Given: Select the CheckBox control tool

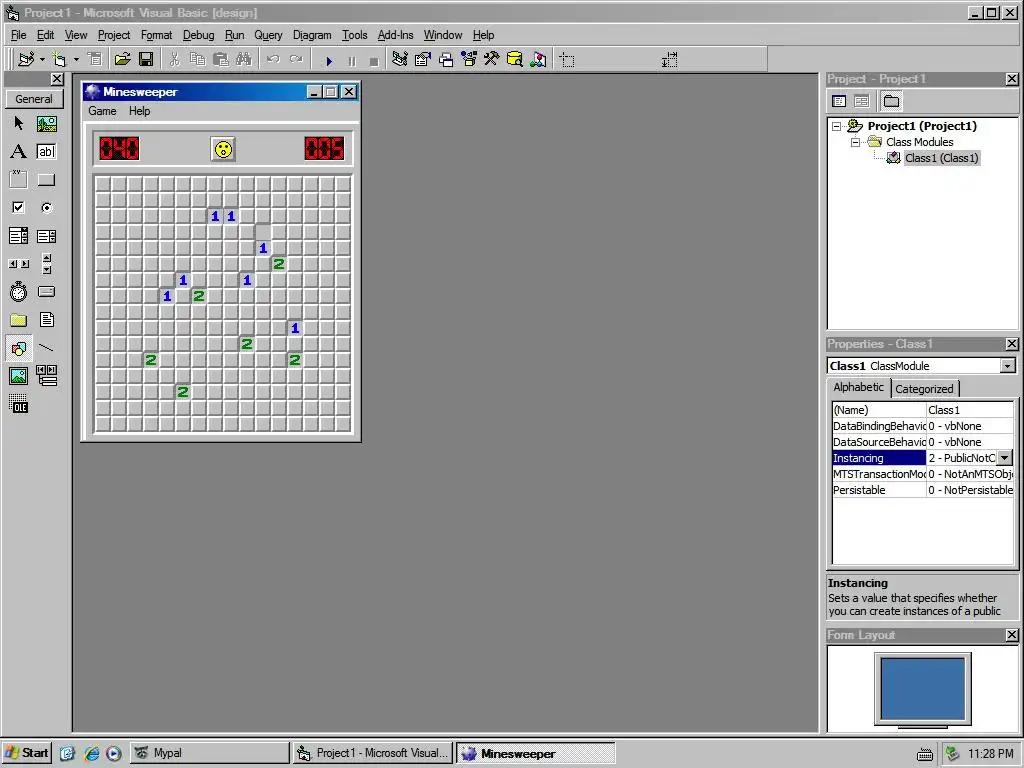Looking at the screenshot, I should pos(18,208).
